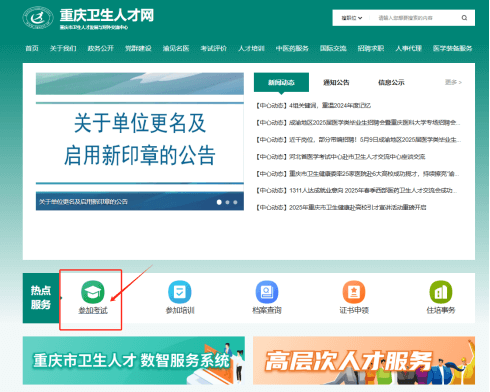Open the 住培事务 bar chart icon
Screen dimensions: 490x392
[x=441, y=292]
